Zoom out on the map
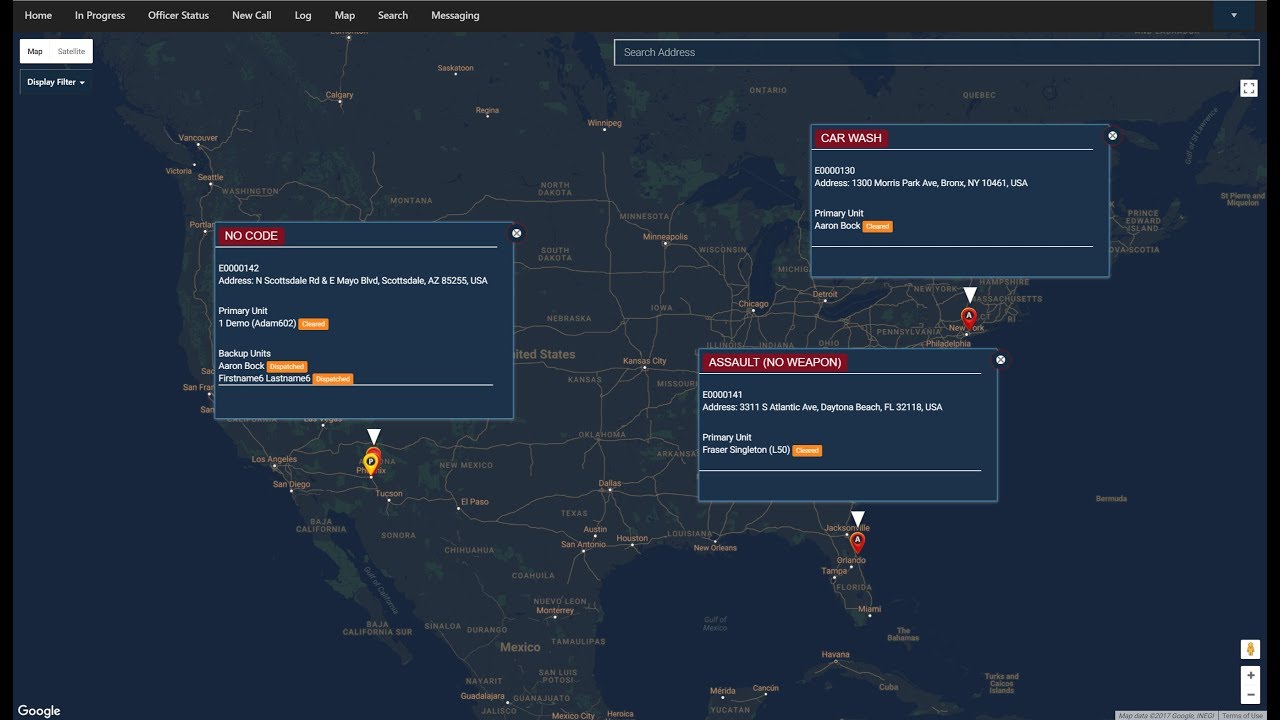The height and width of the screenshot is (720, 1280). pyautogui.click(x=1250, y=694)
